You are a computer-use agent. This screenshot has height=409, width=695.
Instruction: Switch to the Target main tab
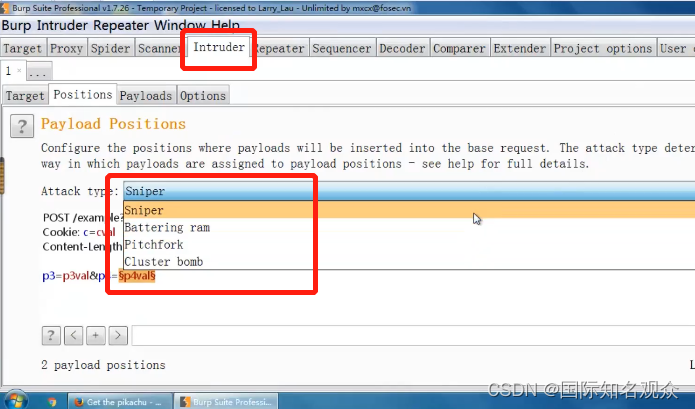(x=23, y=48)
